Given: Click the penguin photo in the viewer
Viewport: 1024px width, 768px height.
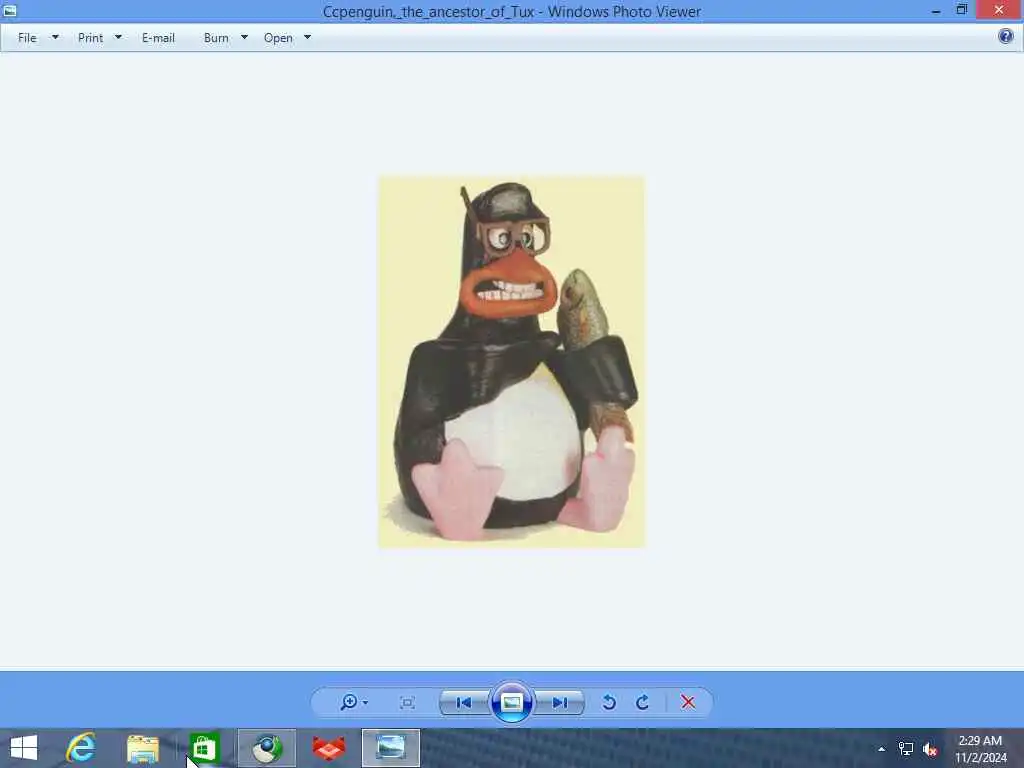Looking at the screenshot, I should [511, 361].
